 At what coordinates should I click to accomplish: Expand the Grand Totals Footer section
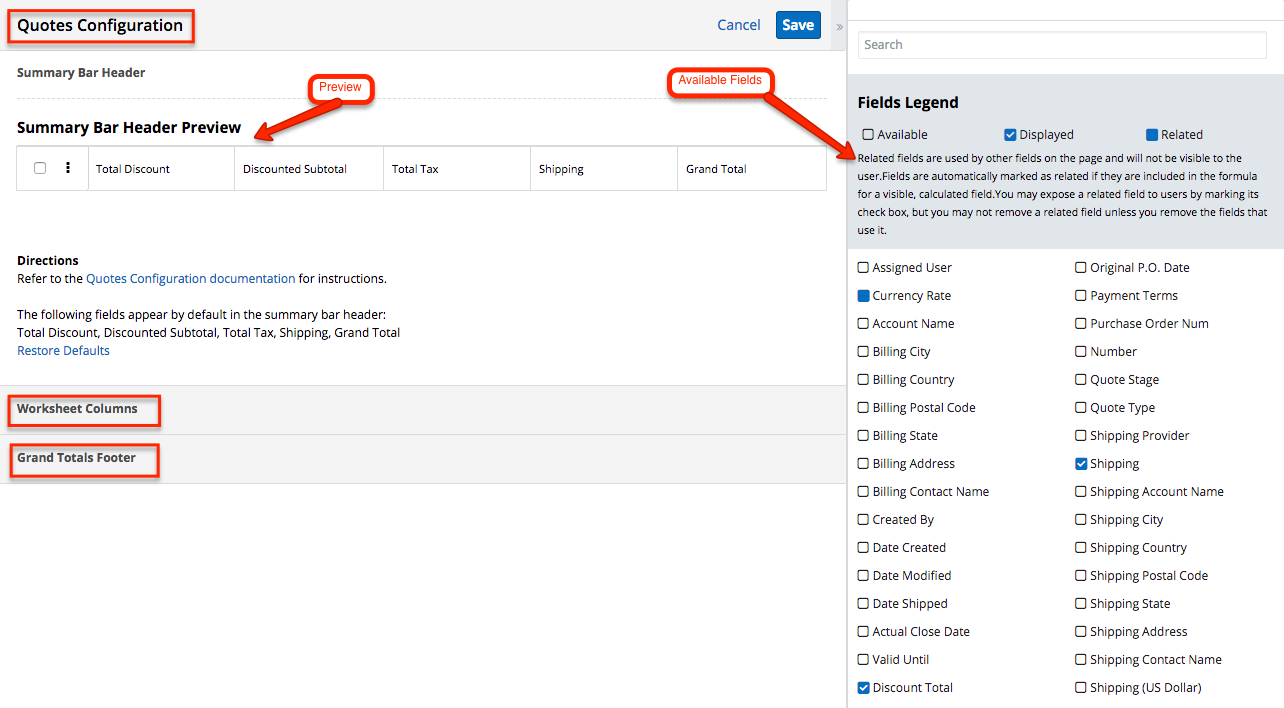point(422,458)
